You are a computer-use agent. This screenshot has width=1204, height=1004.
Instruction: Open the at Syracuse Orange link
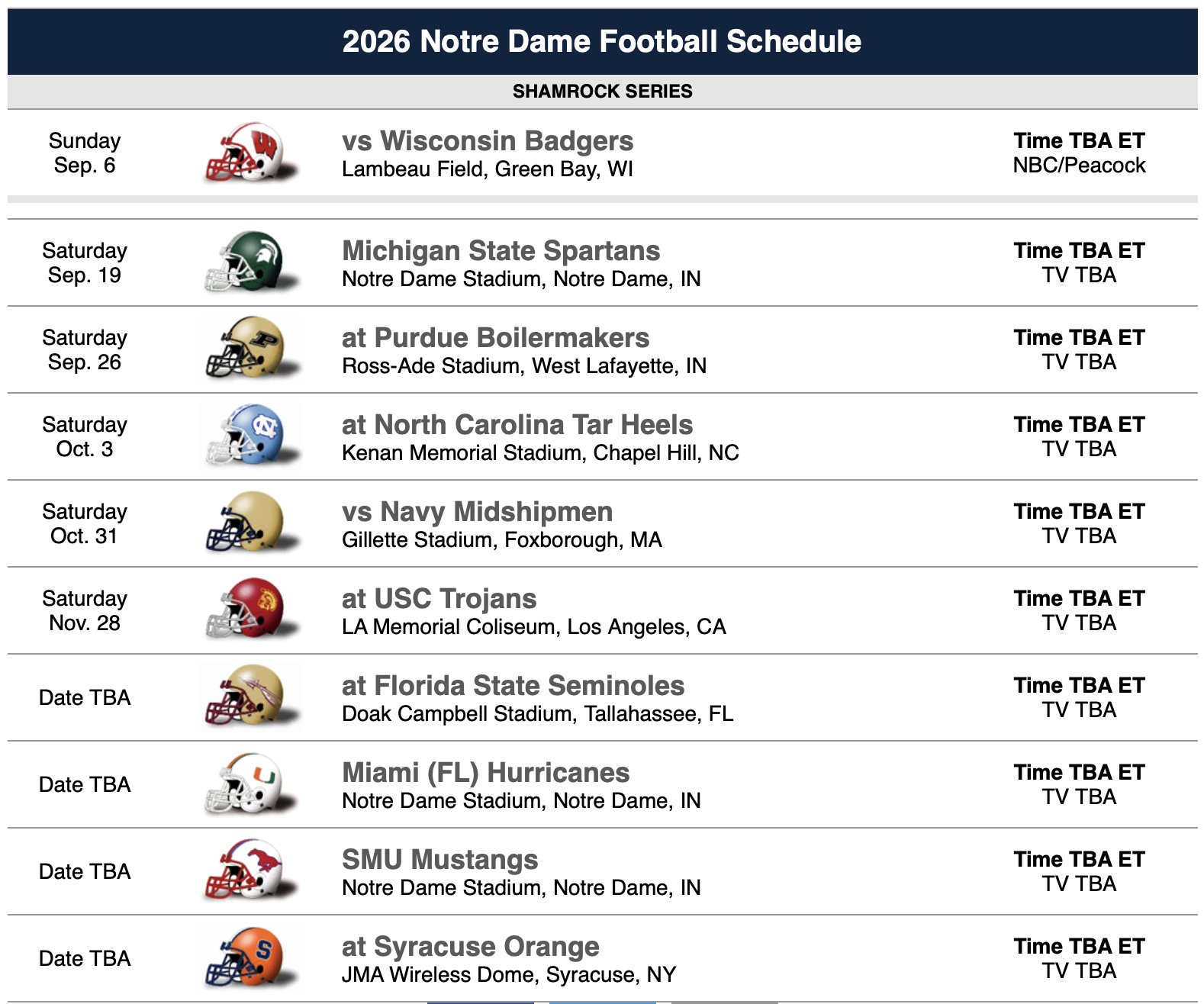pyautogui.click(x=470, y=947)
